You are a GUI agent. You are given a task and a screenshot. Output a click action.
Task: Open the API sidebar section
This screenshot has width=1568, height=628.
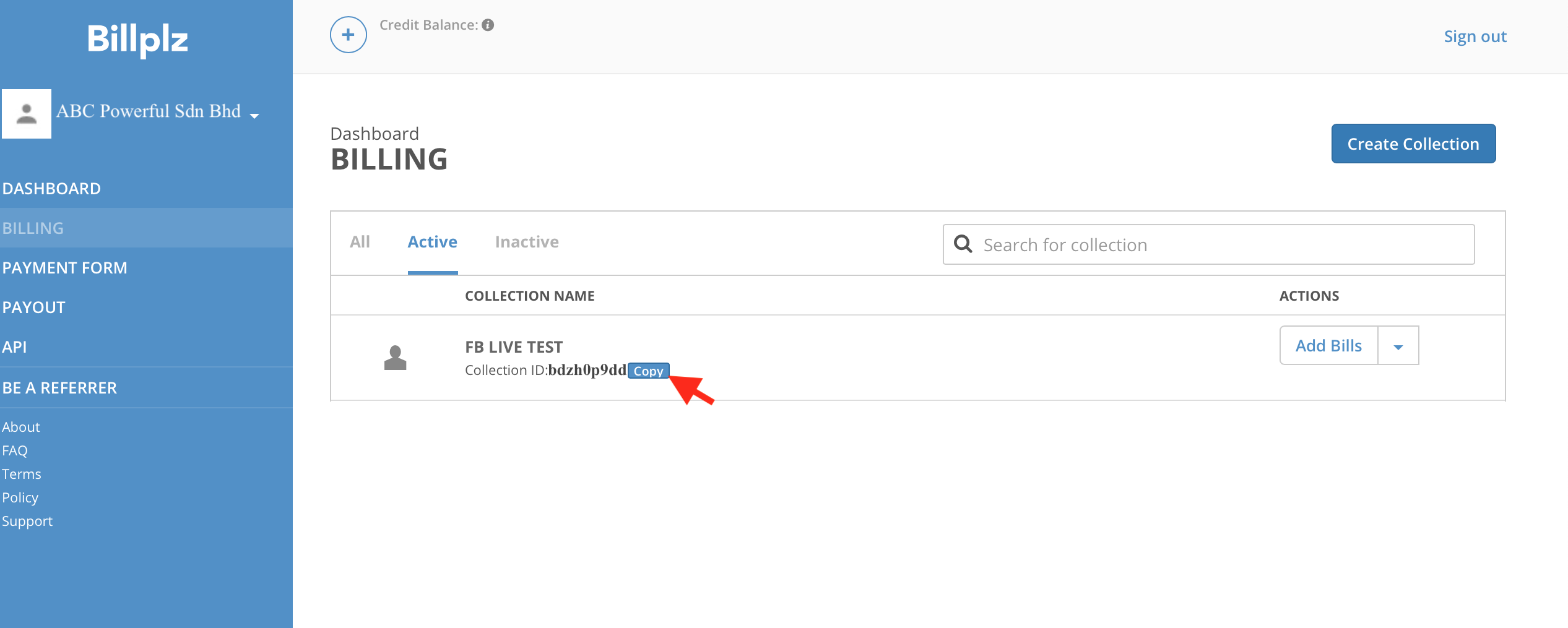(x=14, y=346)
